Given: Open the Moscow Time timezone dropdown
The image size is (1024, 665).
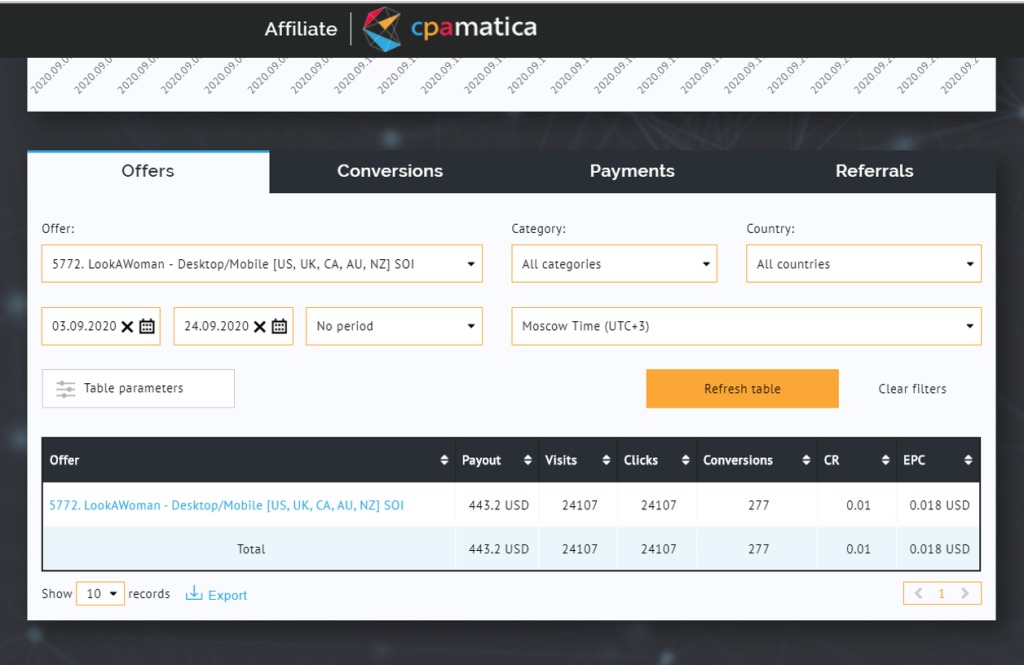Looking at the screenshot, I should click(746, 326).
